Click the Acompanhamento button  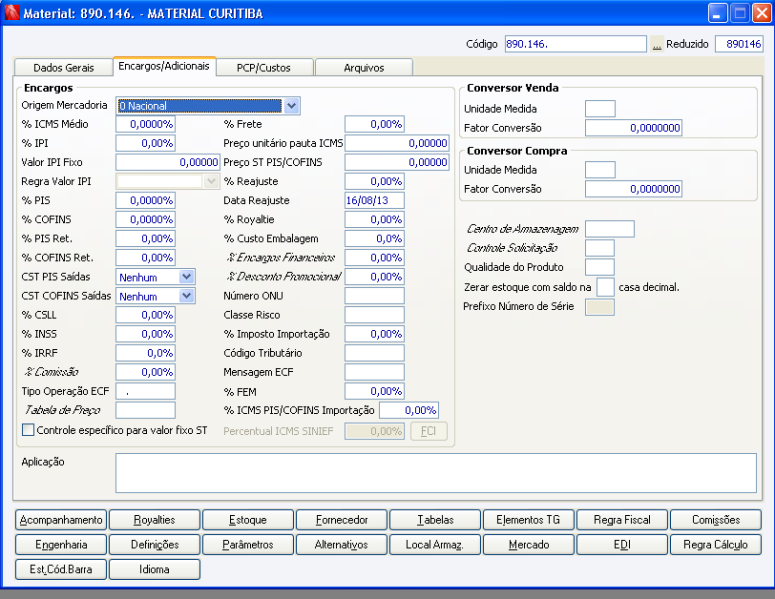[x=60, y=520]
